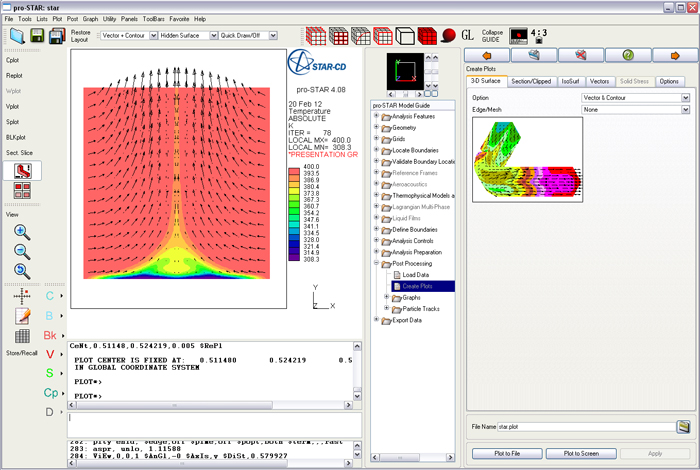
Task: Click the zoom reset magnifier icon
Action: 22,271
